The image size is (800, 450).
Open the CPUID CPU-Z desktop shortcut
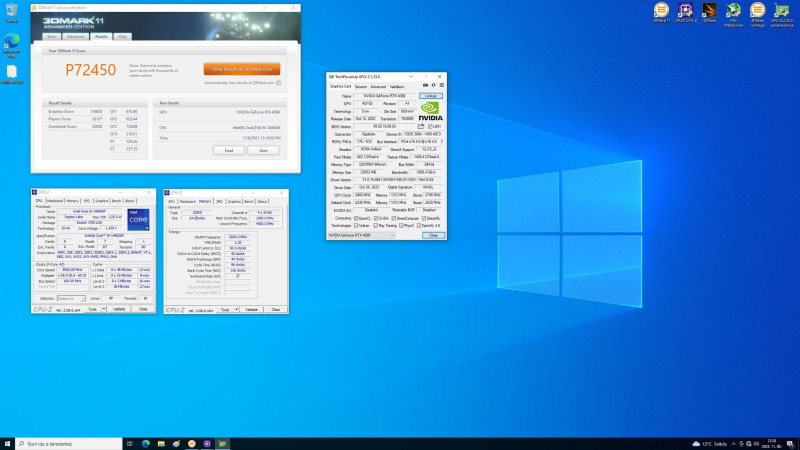(x=685, y=13)
